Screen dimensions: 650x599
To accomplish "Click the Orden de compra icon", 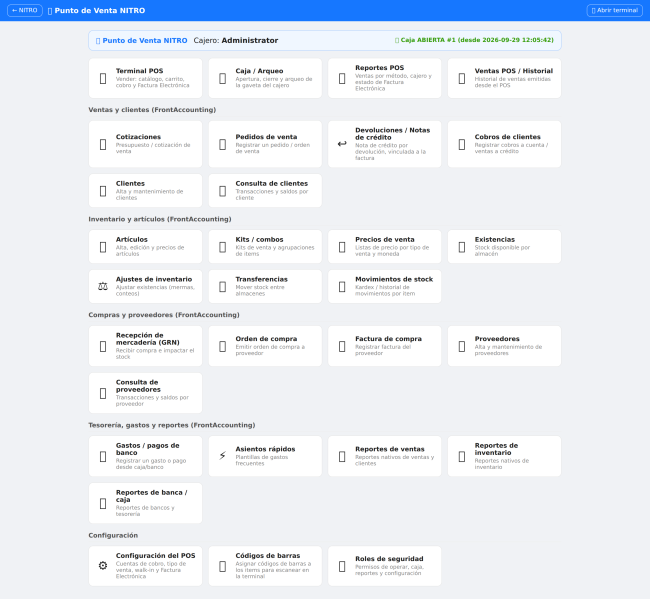I will click(x=223, y=346).
